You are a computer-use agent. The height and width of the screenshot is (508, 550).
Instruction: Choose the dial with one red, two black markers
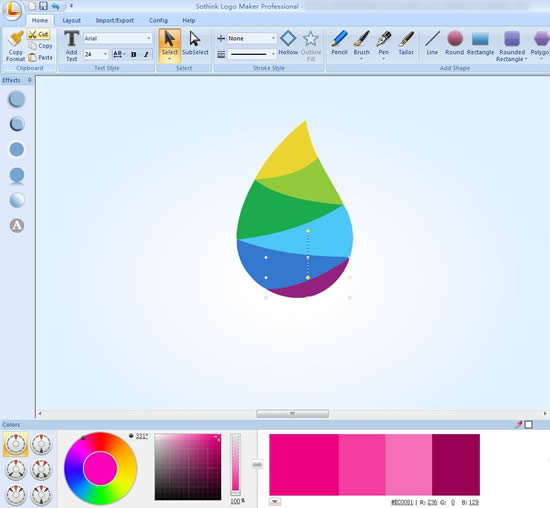pos(16,469)
